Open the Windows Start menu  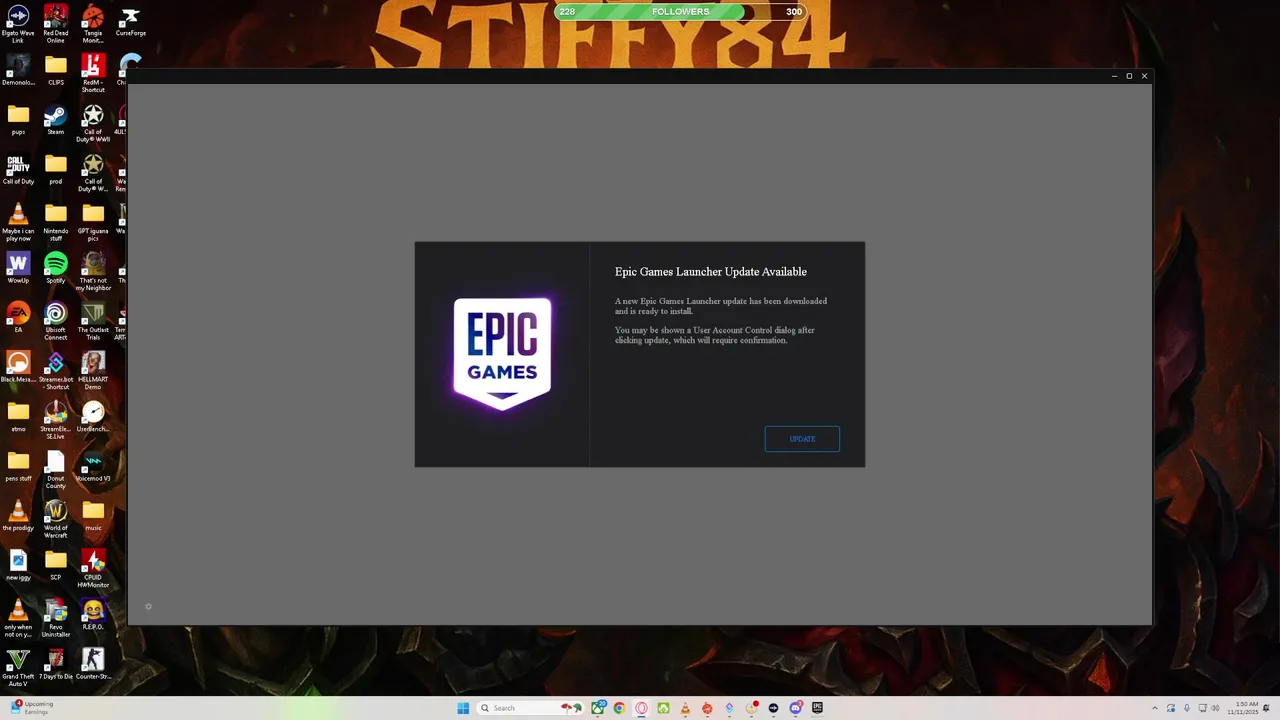463,708
